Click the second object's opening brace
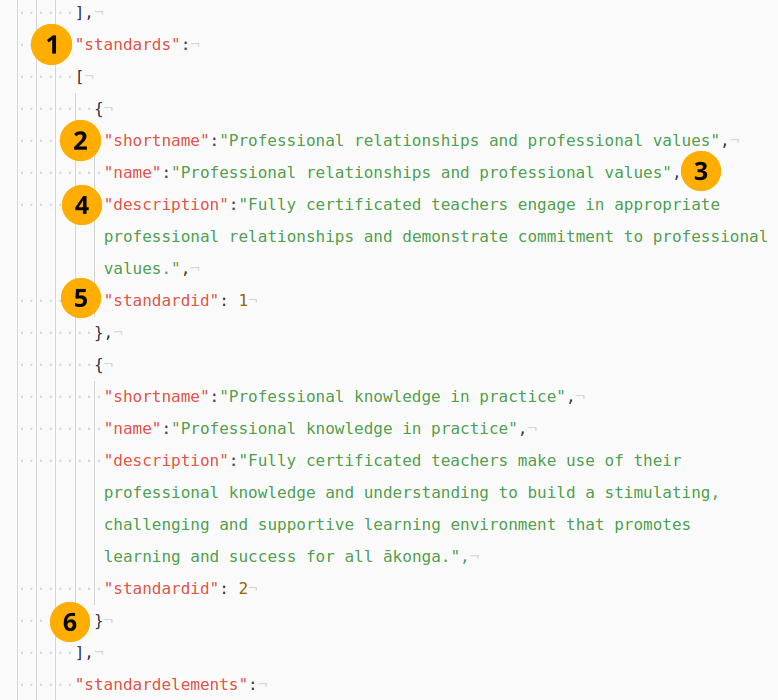 (99, 365)
